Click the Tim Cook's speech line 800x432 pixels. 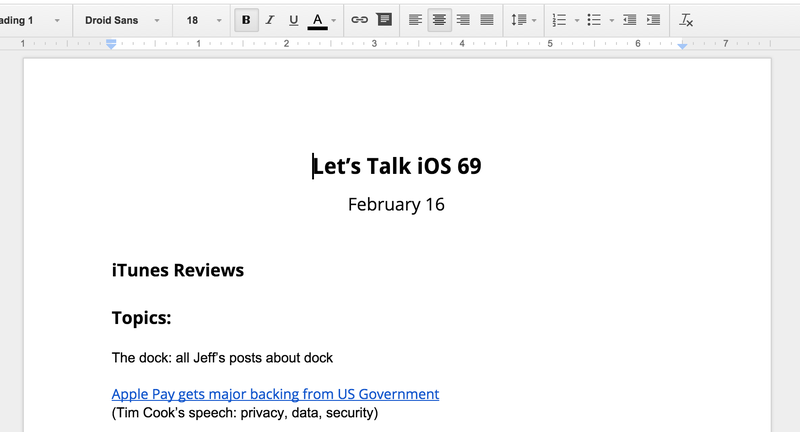point(245,413)
